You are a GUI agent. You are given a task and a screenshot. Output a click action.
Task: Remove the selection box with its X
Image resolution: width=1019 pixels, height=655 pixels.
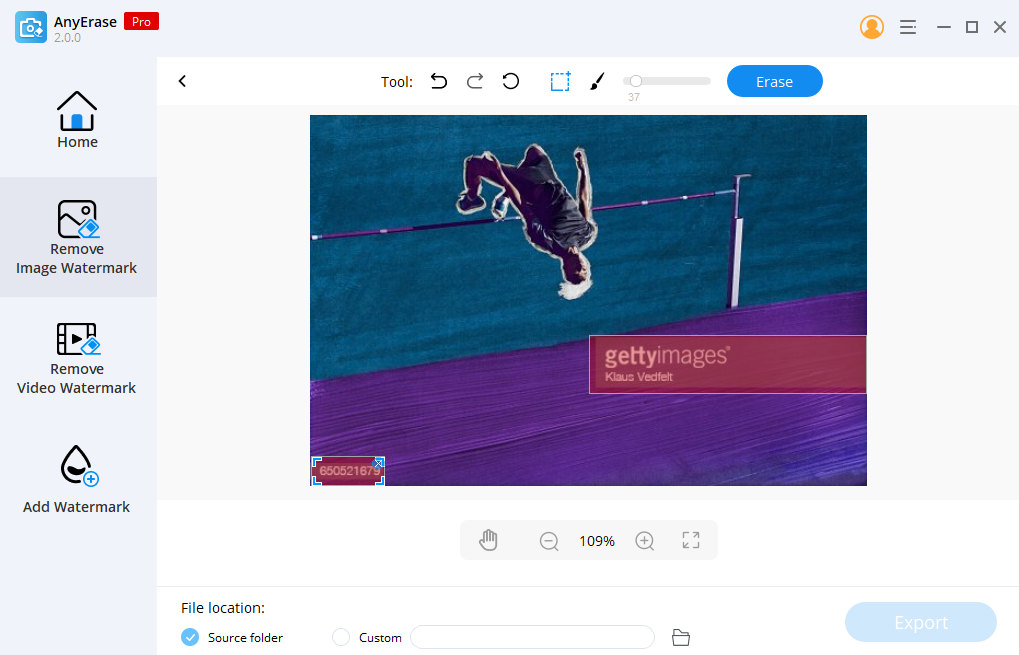[378, 463]
